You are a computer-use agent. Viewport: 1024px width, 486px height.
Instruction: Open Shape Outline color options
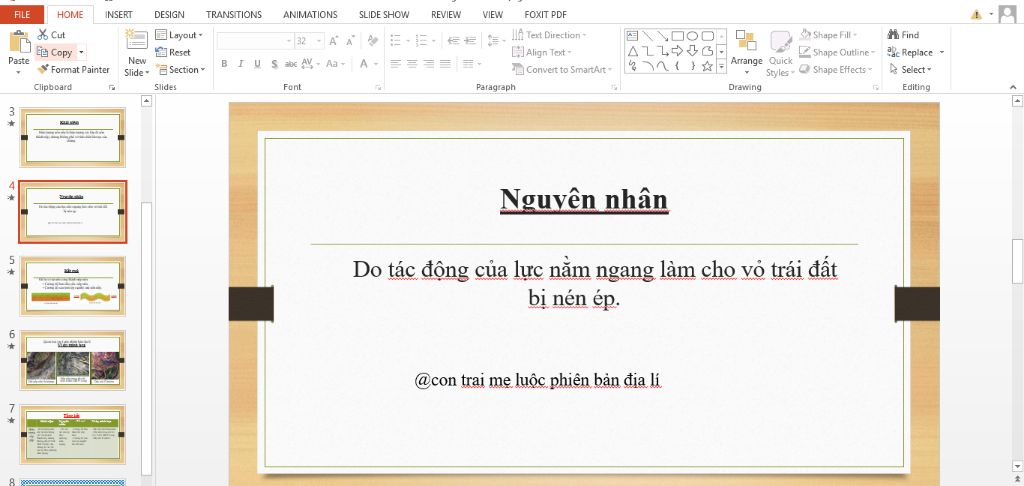pos(837,52)
